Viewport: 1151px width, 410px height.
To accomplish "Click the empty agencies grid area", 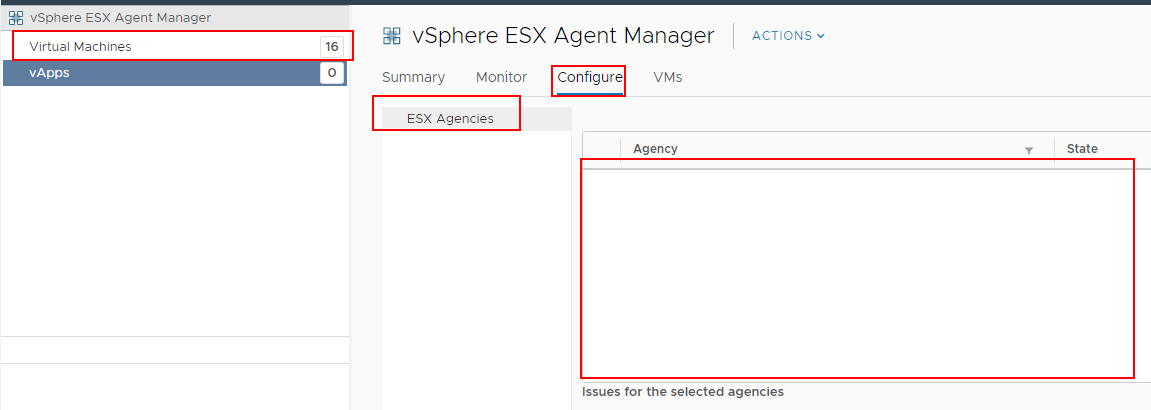I will [x=857, y=270].
